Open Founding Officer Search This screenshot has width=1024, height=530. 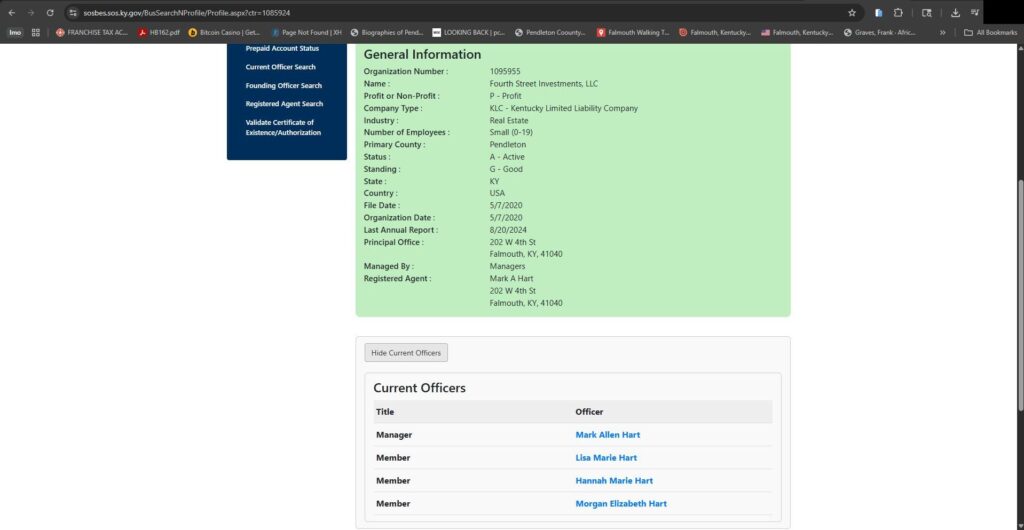pos(283,86)
